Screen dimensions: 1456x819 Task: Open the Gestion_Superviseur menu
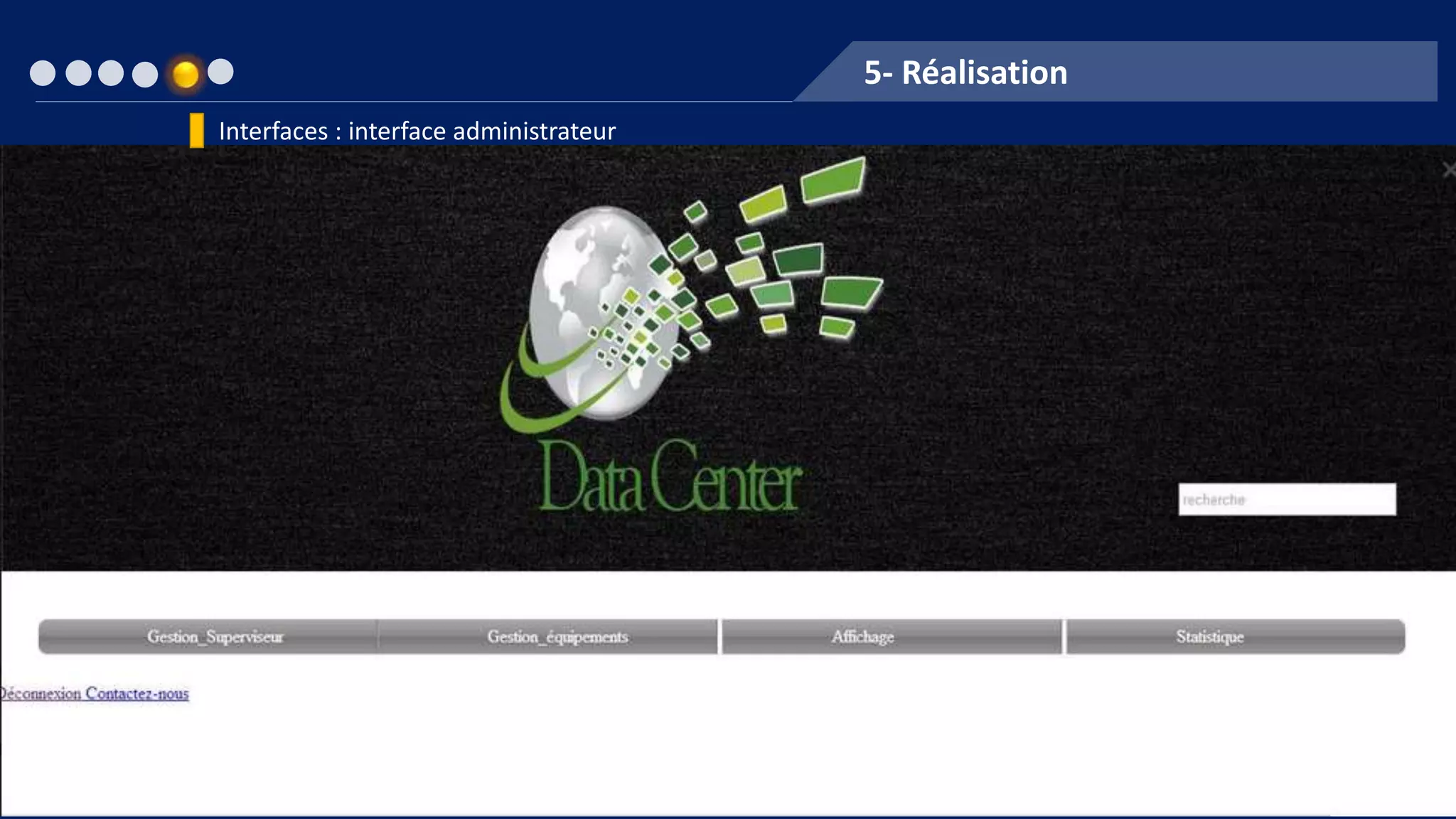(215, 636)
